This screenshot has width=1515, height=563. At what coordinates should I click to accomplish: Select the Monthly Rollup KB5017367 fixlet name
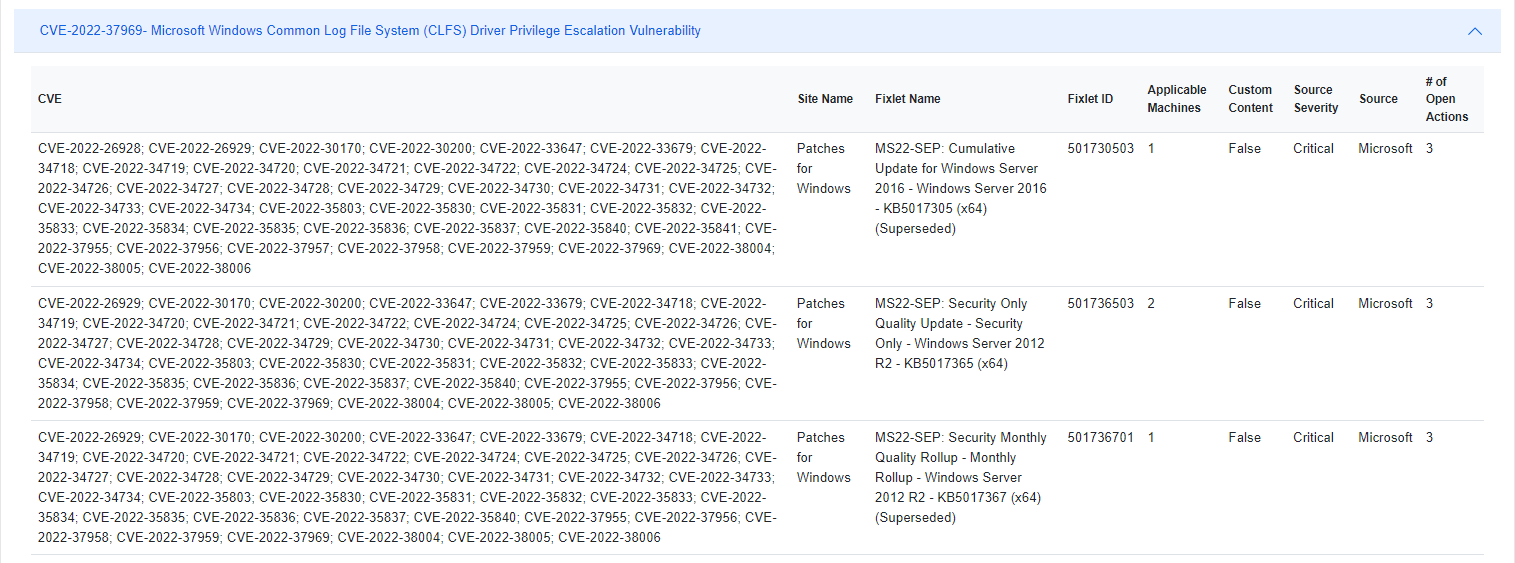tap(960, 477)
